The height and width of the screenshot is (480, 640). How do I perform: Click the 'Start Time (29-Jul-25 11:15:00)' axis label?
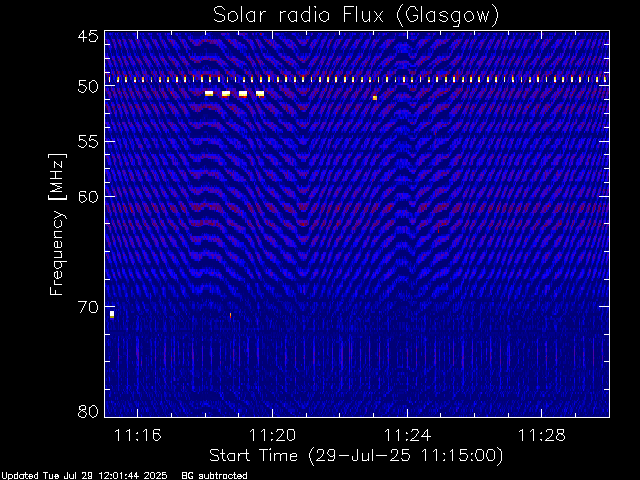356,456
